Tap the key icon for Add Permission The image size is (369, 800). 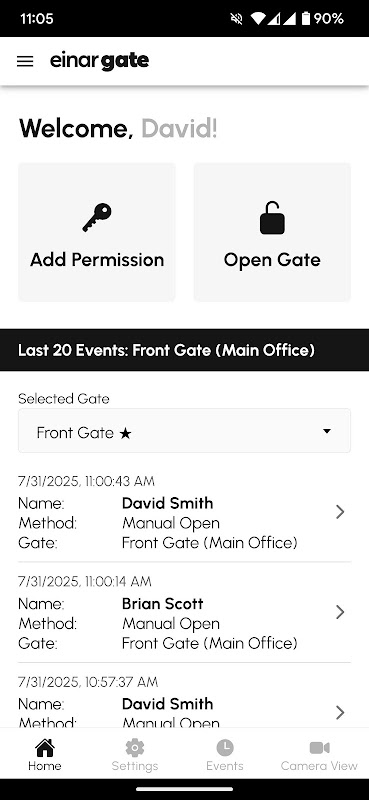pos(97,218)
